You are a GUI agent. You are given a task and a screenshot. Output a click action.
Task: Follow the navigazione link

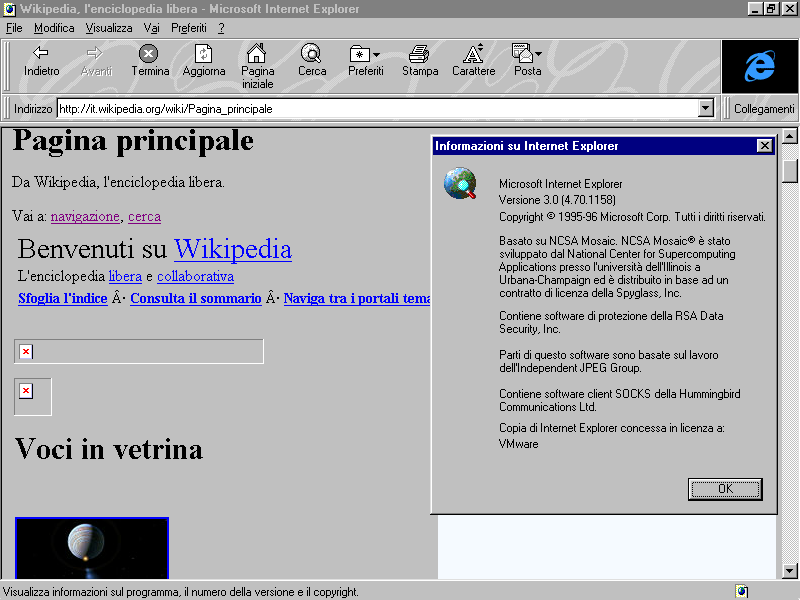[x=85, y=216]
